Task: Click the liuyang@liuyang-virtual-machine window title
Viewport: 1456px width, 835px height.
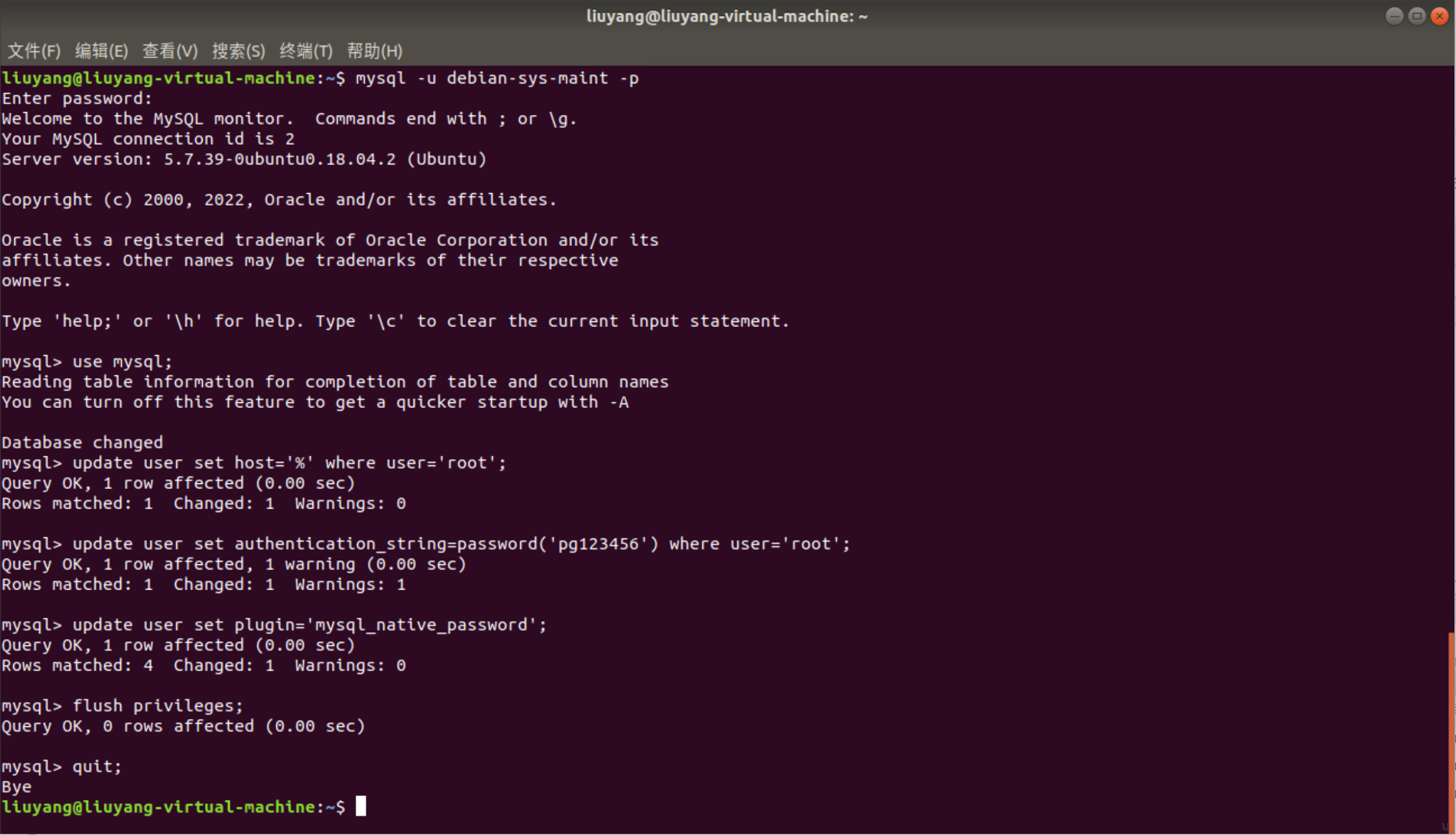Action: pyautogui.click(x=727, y=16)
